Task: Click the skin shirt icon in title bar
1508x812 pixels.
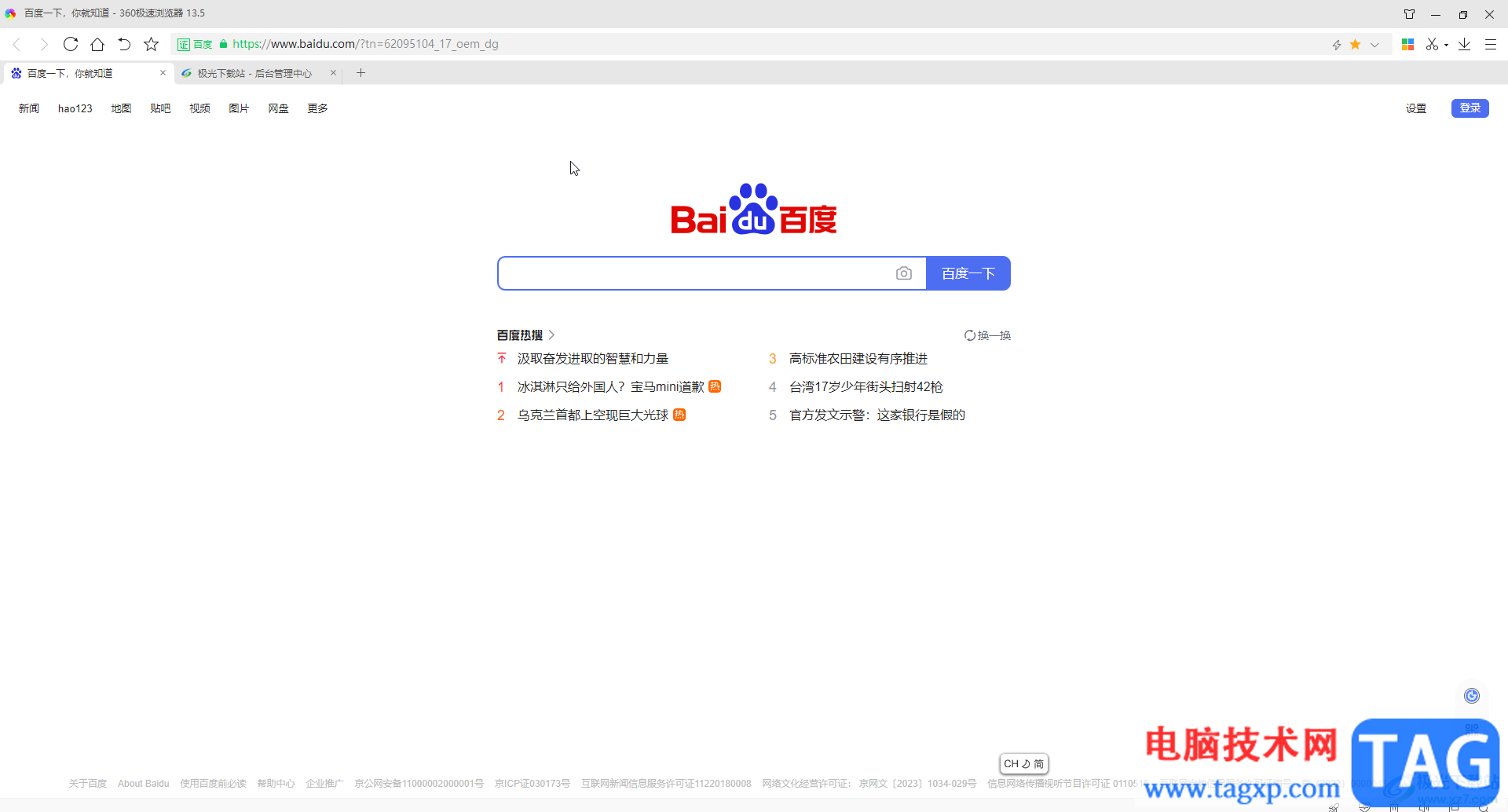Action: [1409, 14]
